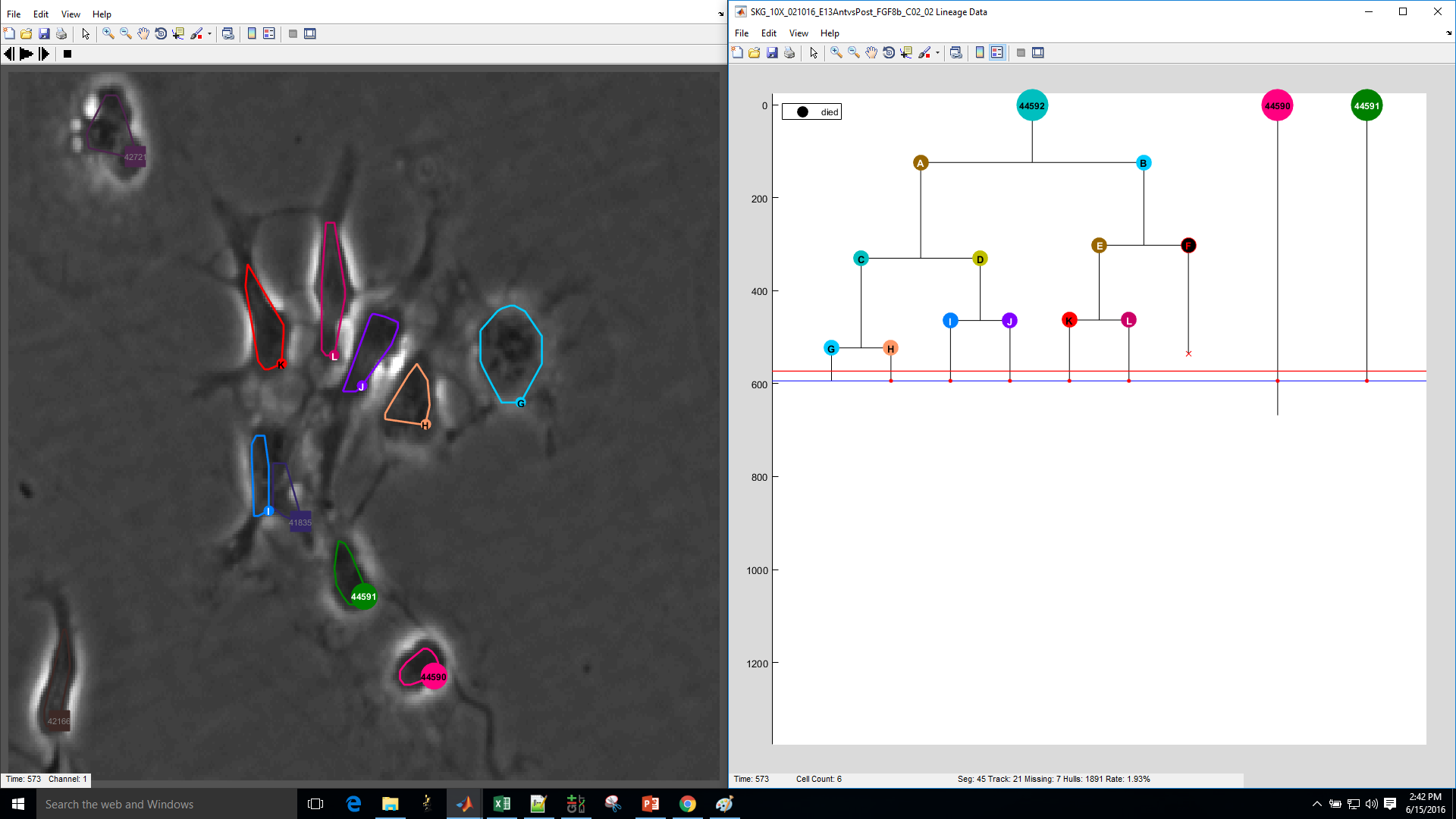Toggle Insert Colorbar in left image window
The height and width of the screenshot is (819, 1456).
tap(252, 33)
